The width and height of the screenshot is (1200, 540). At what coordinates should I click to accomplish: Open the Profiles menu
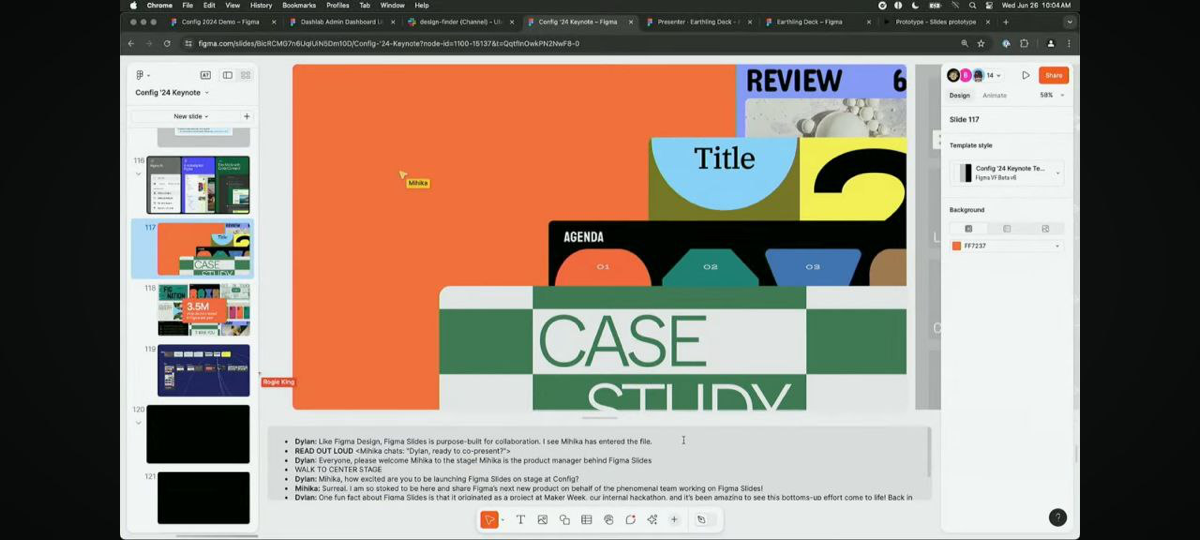[x=338, y=5]
